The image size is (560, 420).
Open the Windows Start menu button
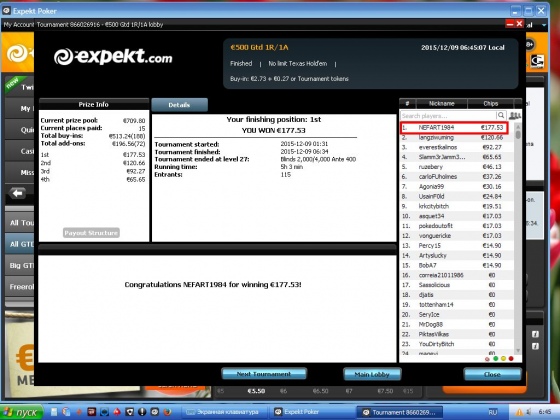tap(21, 412)
